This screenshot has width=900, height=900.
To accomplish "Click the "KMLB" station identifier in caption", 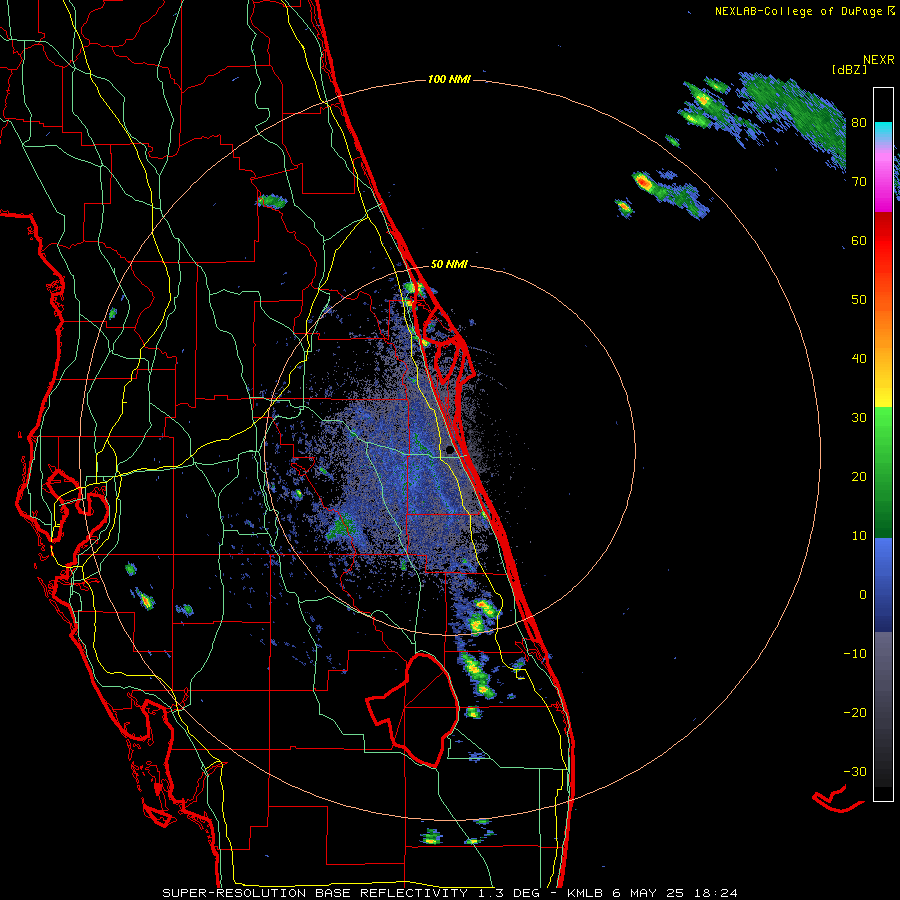I will tap(587, 893).
